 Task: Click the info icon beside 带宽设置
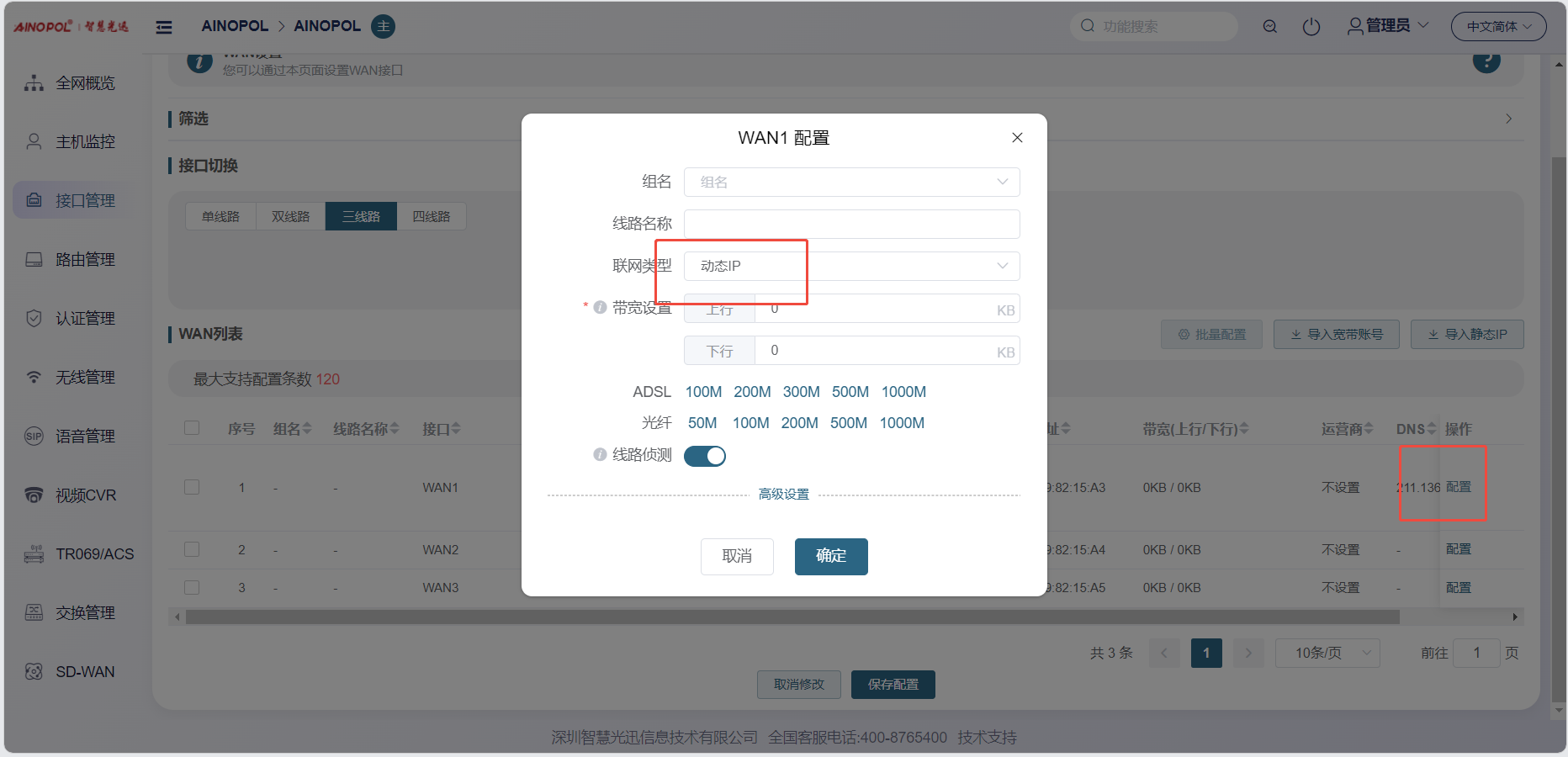point(600,308)
